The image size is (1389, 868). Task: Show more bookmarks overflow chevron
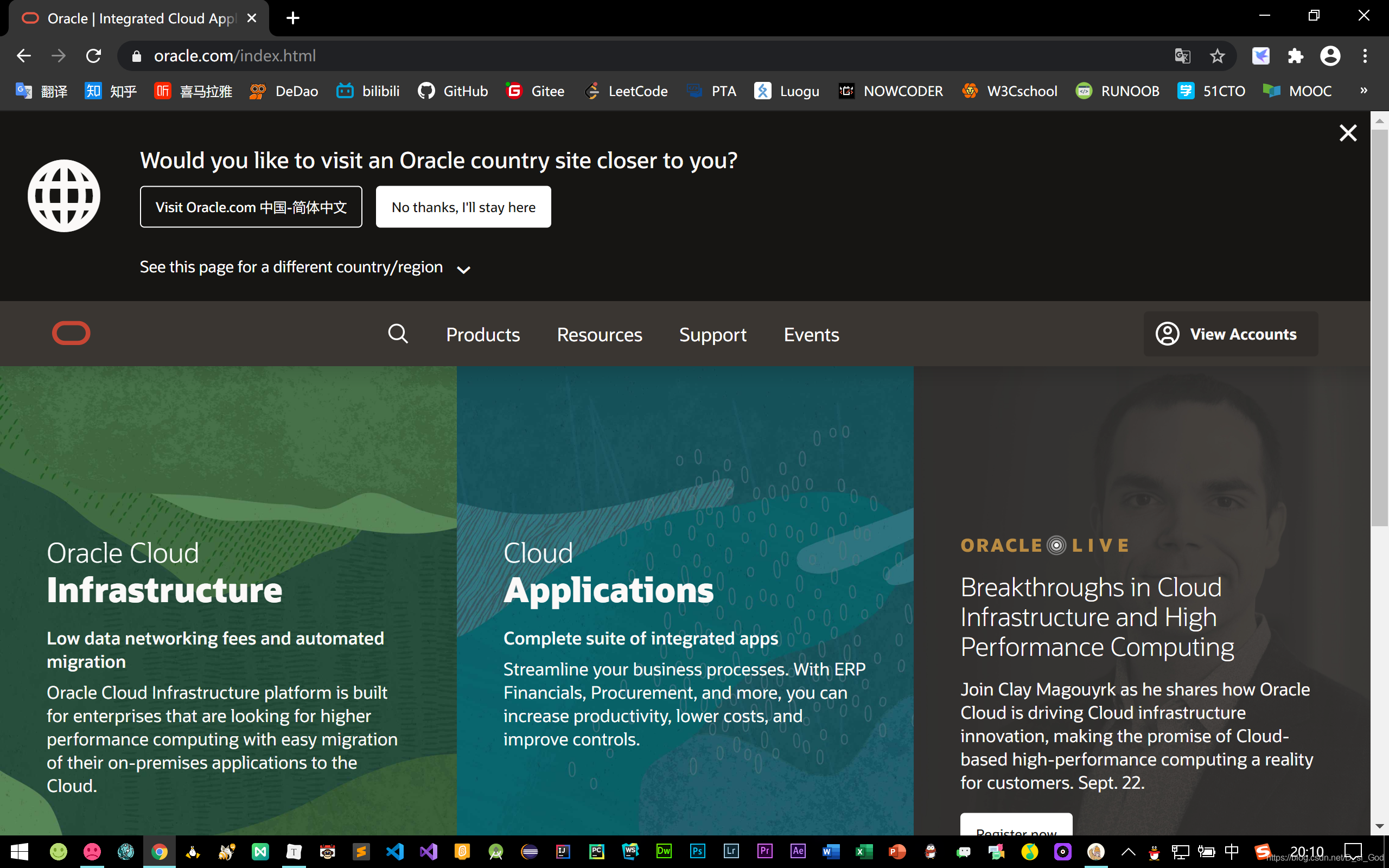(1363, 90)
